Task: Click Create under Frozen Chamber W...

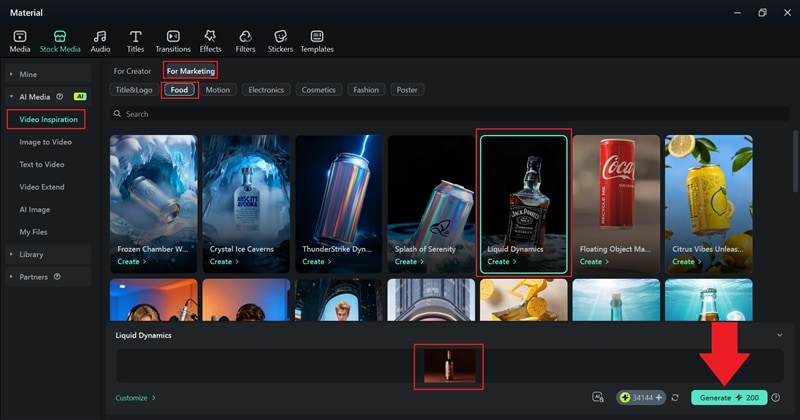Action: coord(132,261)
